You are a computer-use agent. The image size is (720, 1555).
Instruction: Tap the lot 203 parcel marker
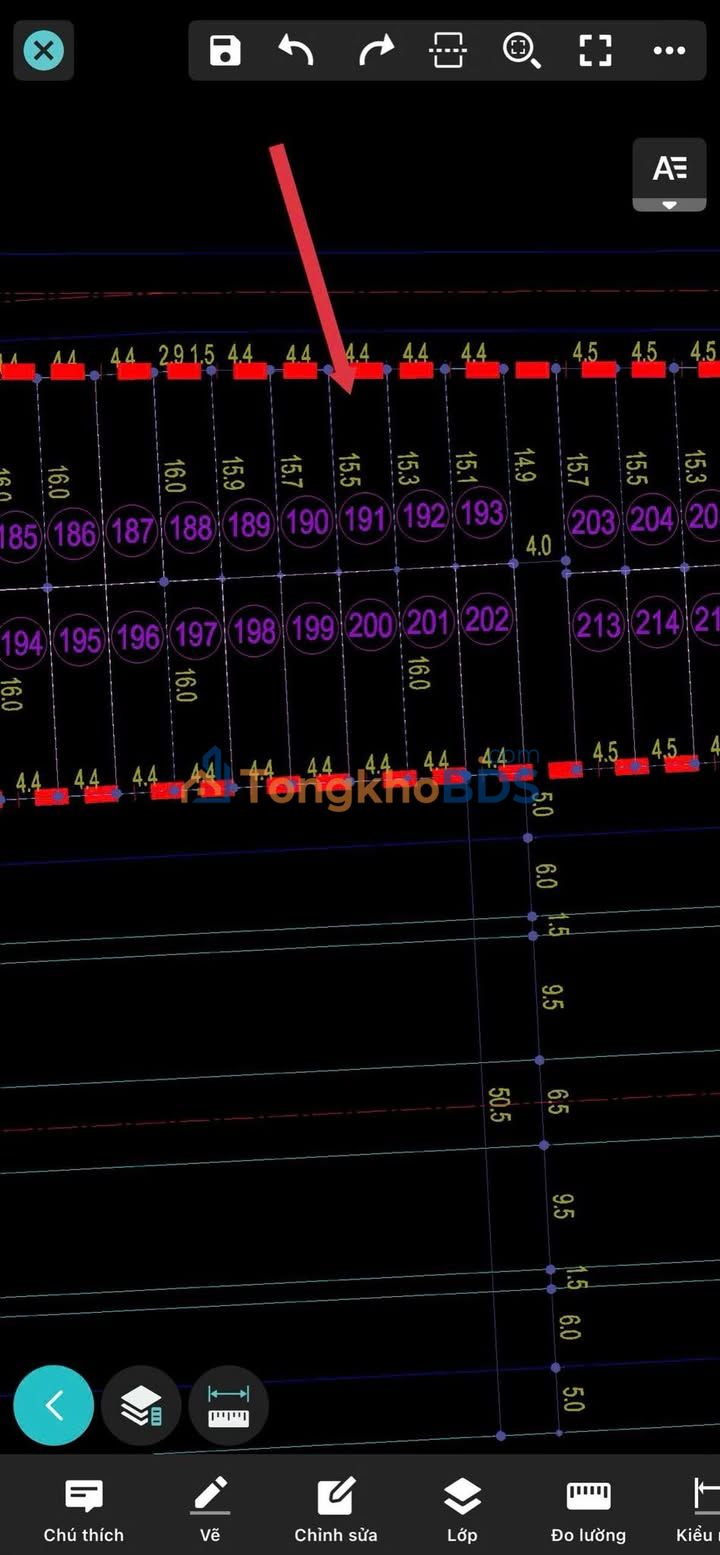click(593, 522)
